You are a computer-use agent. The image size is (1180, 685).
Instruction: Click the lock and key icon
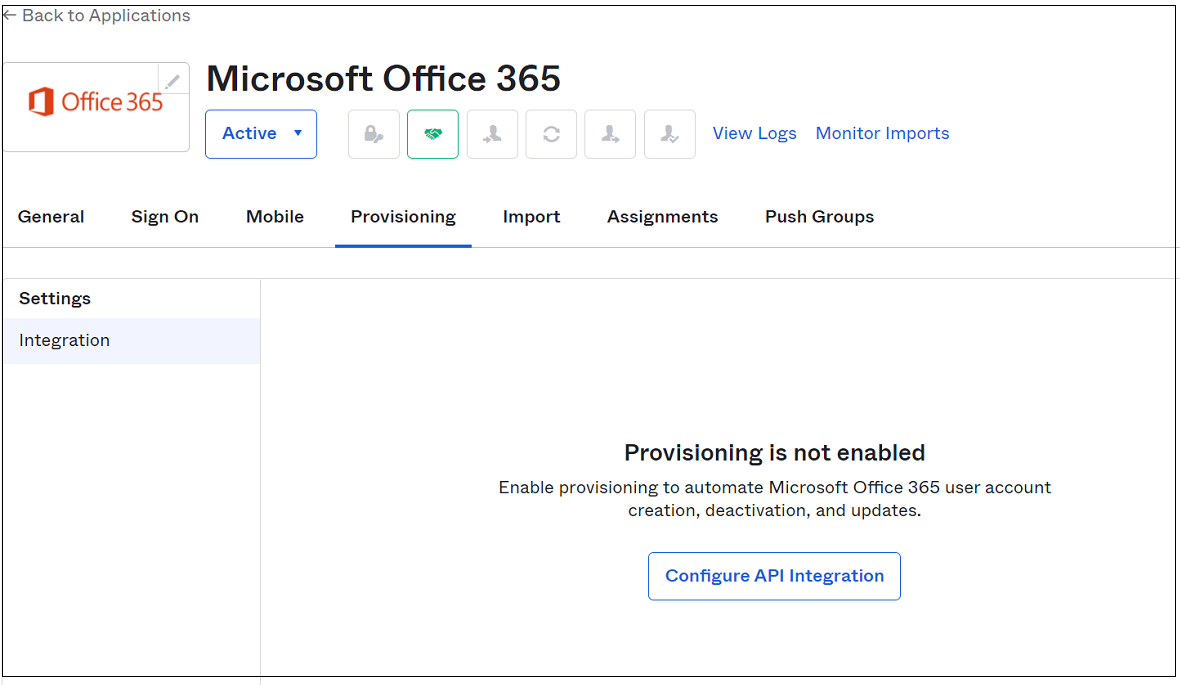coord(374,134)
